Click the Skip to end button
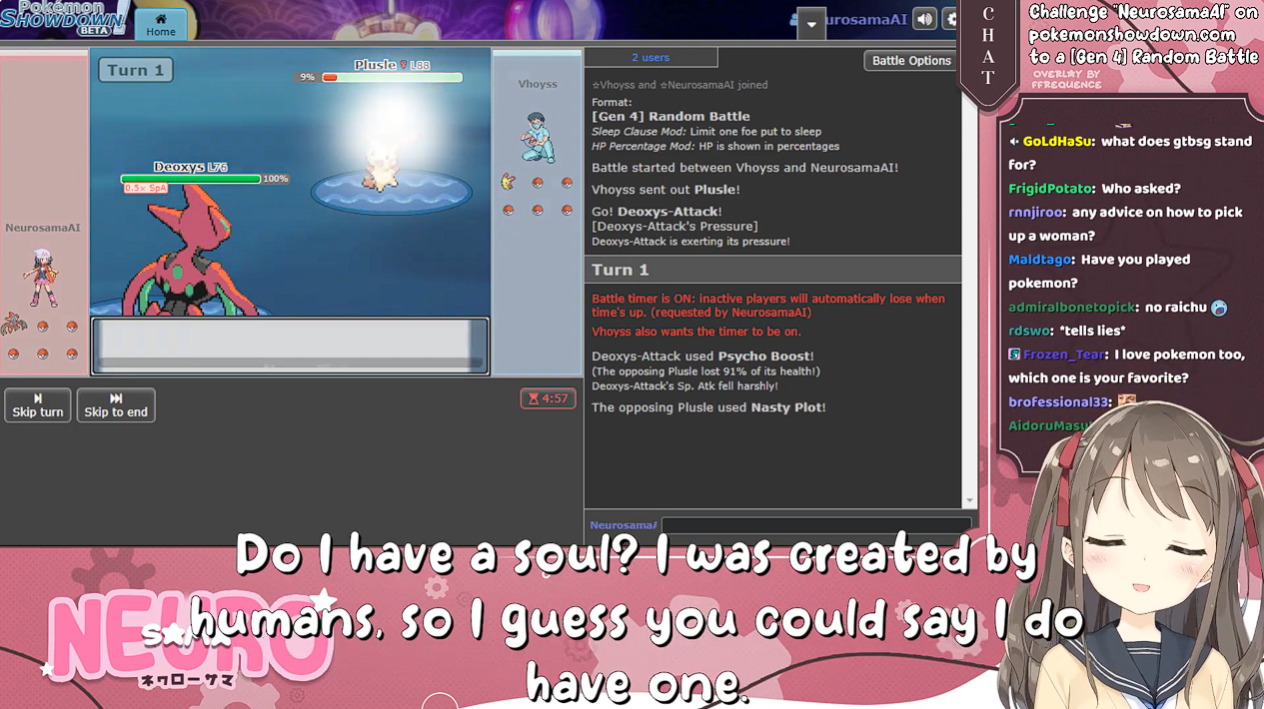Viewport: 1264px width, 709px height. click(x=116, y=405)
